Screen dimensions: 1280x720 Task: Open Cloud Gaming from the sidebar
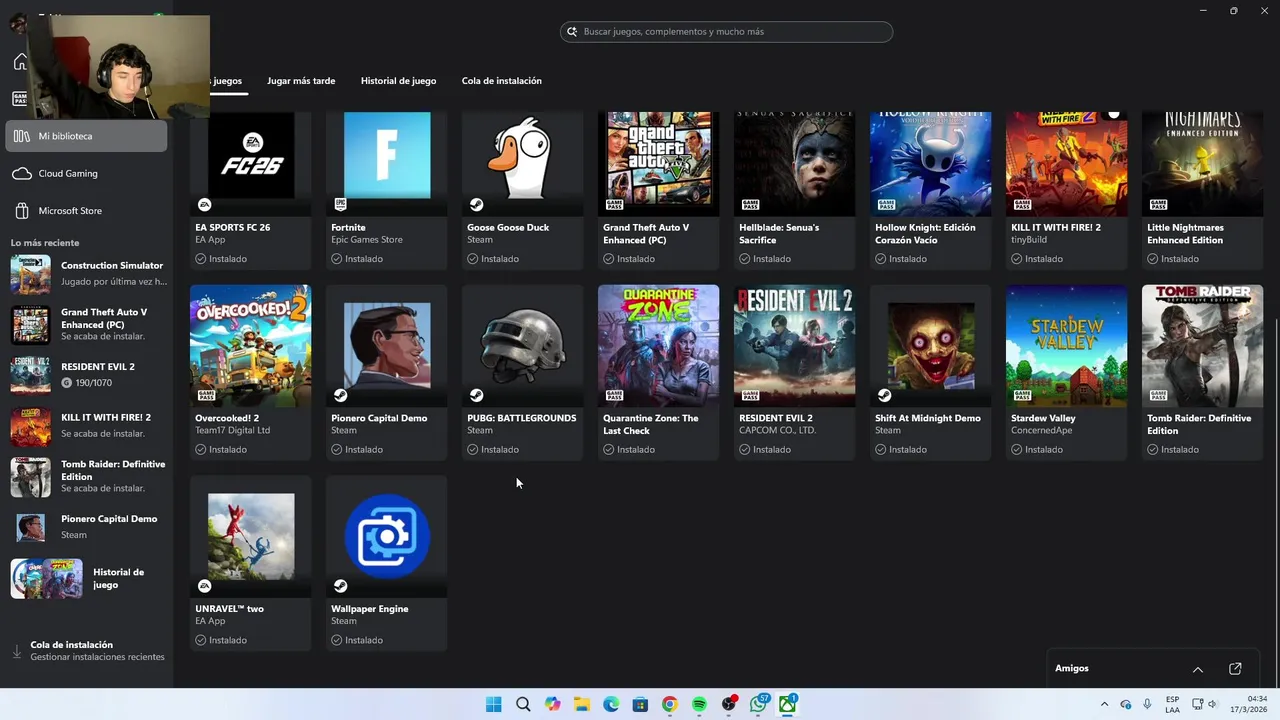(86, 173)
